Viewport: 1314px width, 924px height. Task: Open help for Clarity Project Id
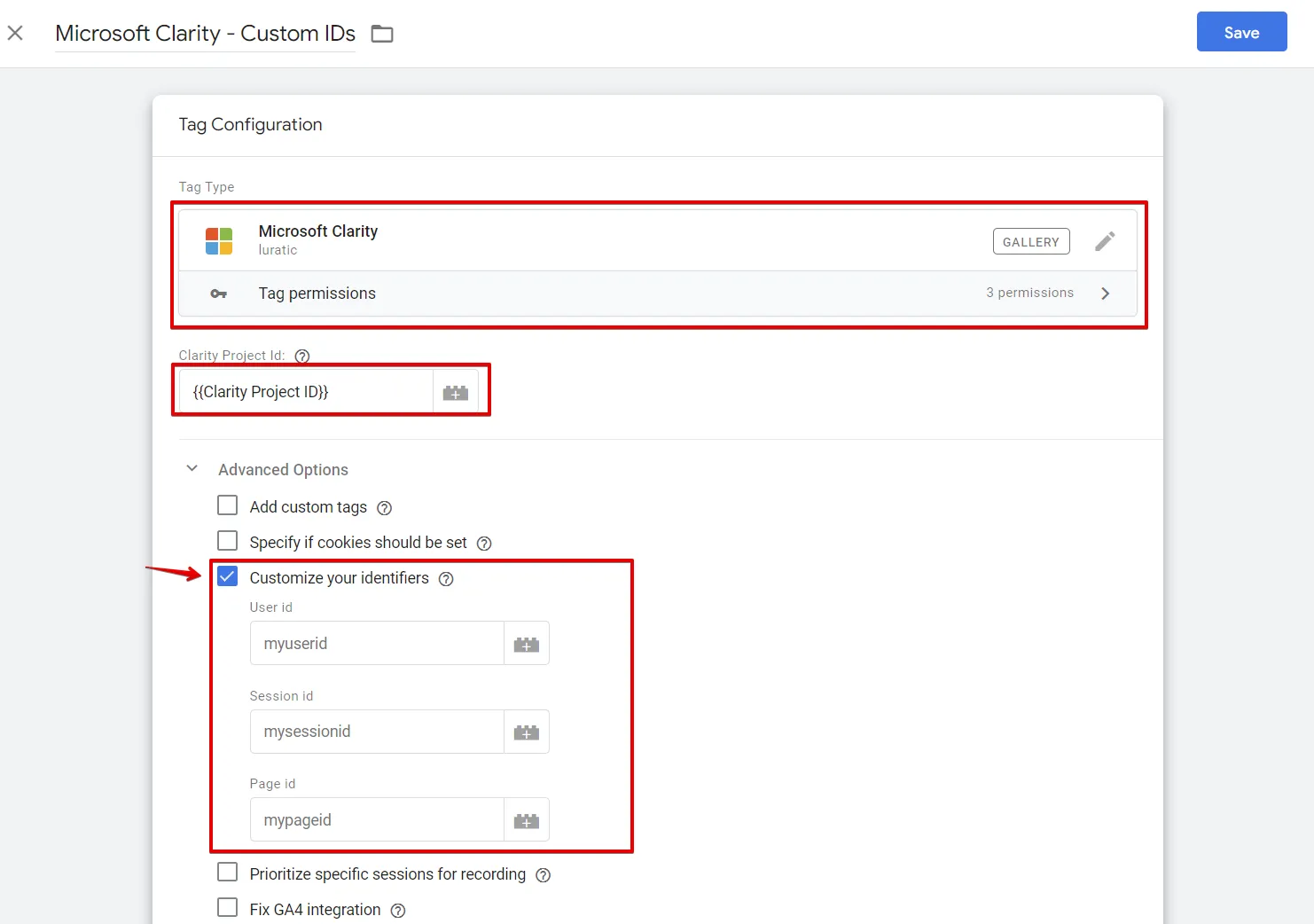(x=302, y=356)
